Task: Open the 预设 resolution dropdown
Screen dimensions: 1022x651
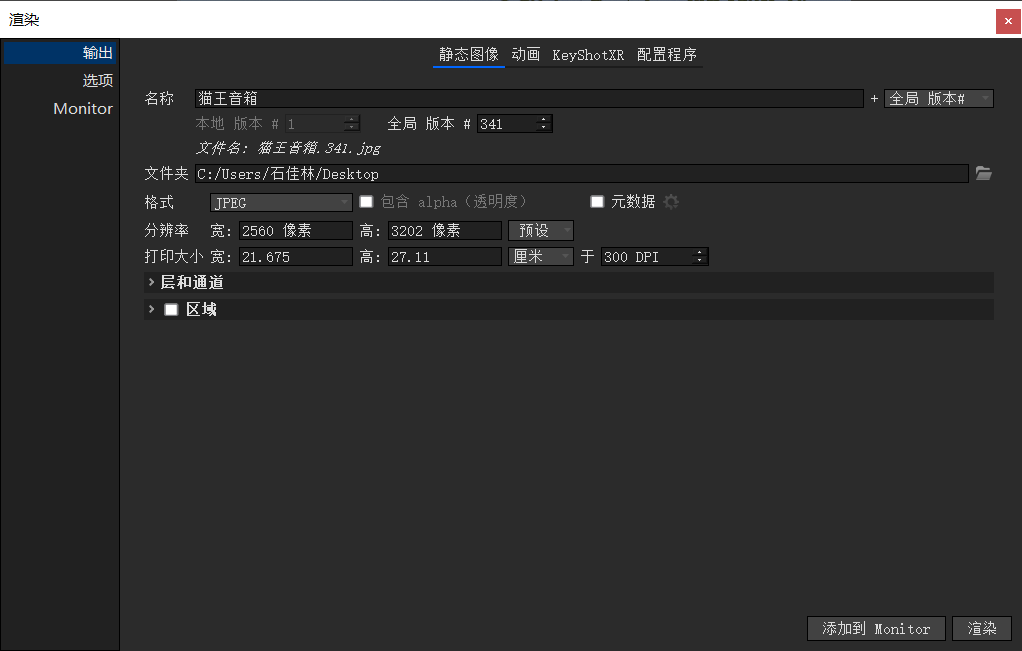Action: point(540,229)
